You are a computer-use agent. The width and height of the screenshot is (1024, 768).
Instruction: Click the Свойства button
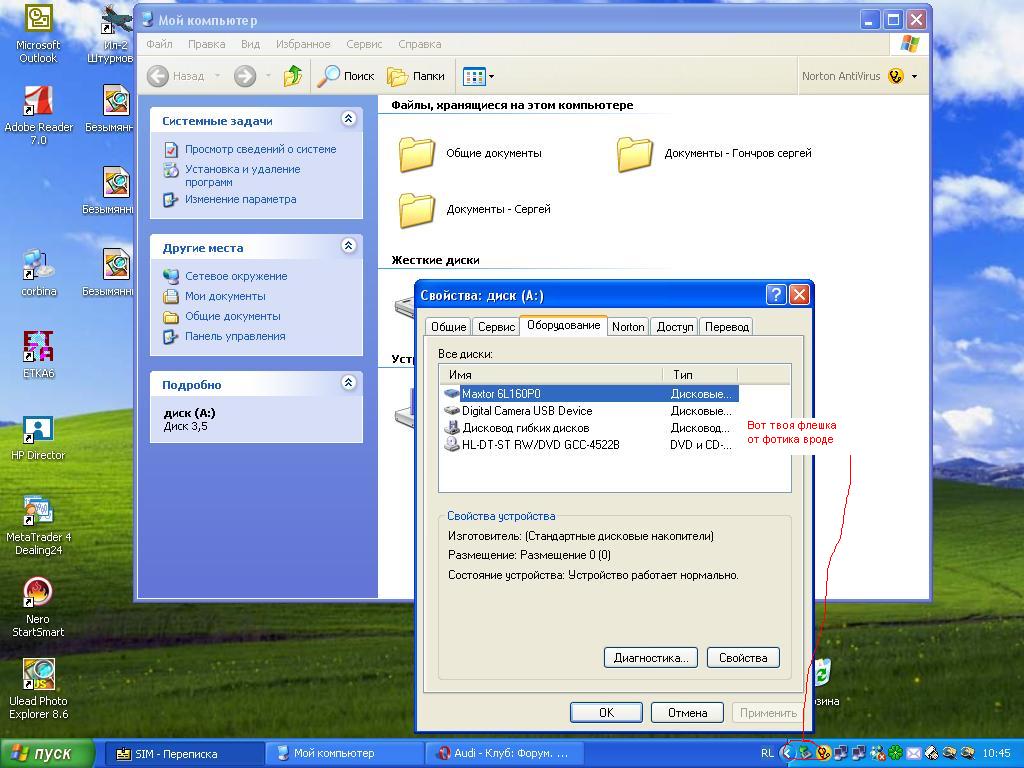point(742,657)
